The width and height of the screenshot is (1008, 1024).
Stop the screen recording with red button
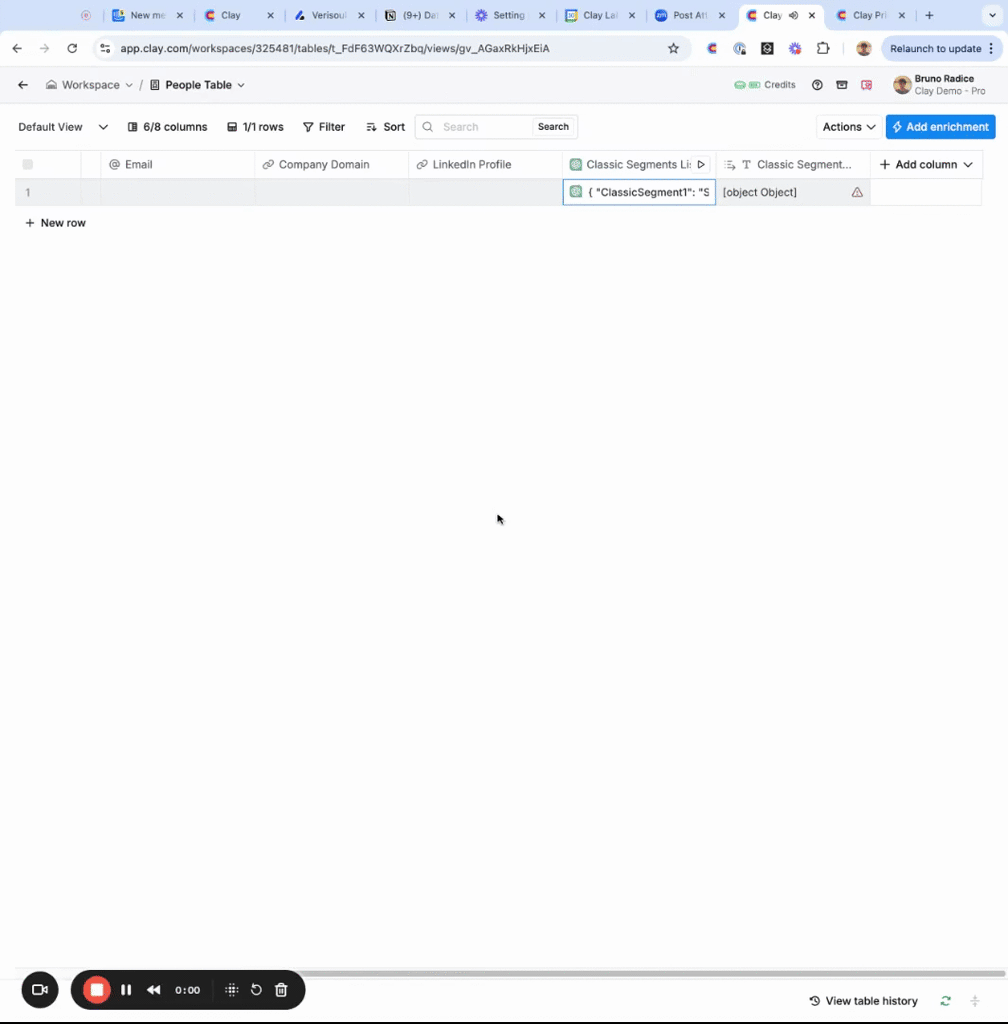coord(97,990)
